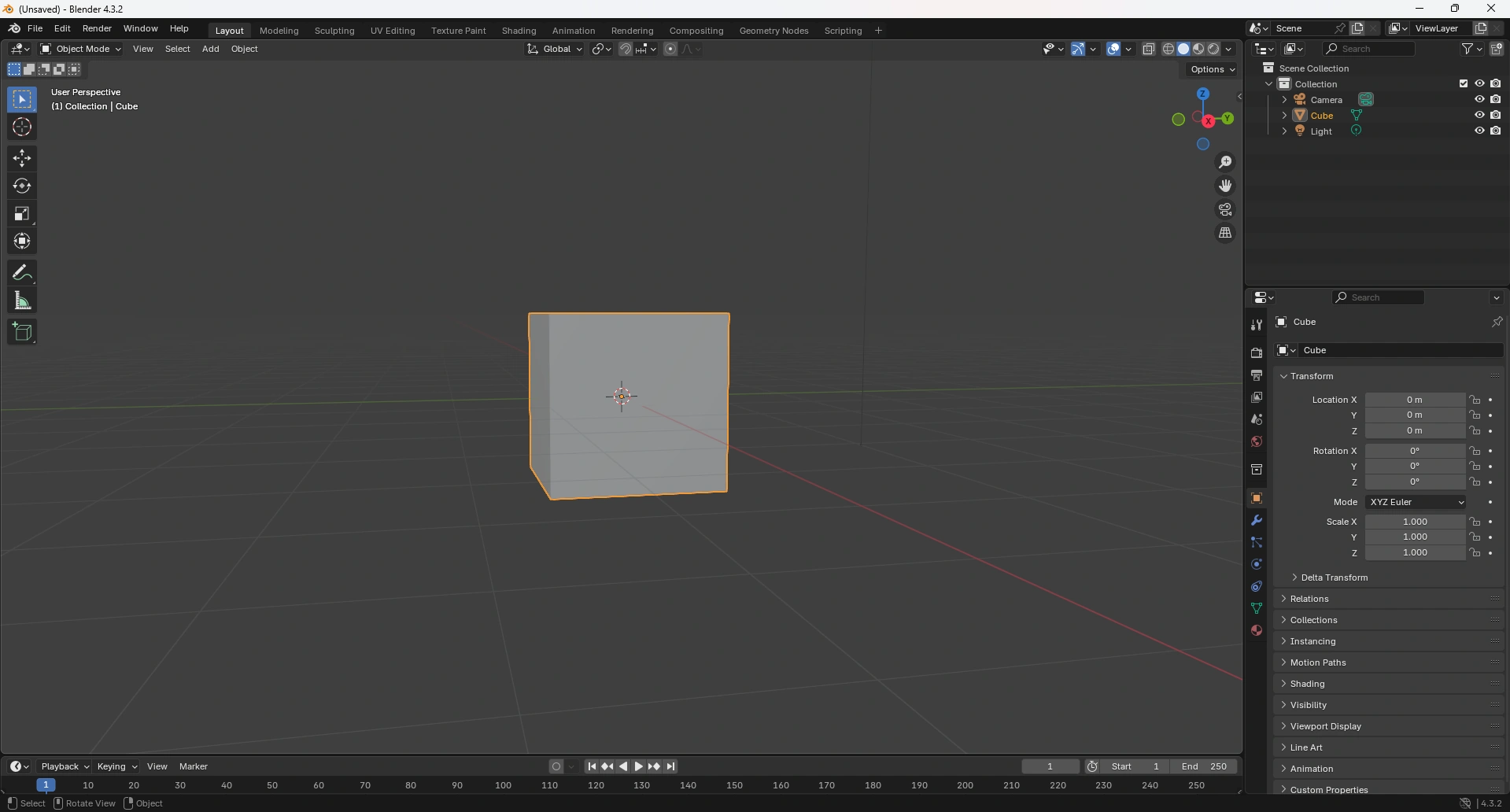This screenshot has height=812, width=1510.
Task: Select the Annotate pencil tool
Action: click(22, 273)
